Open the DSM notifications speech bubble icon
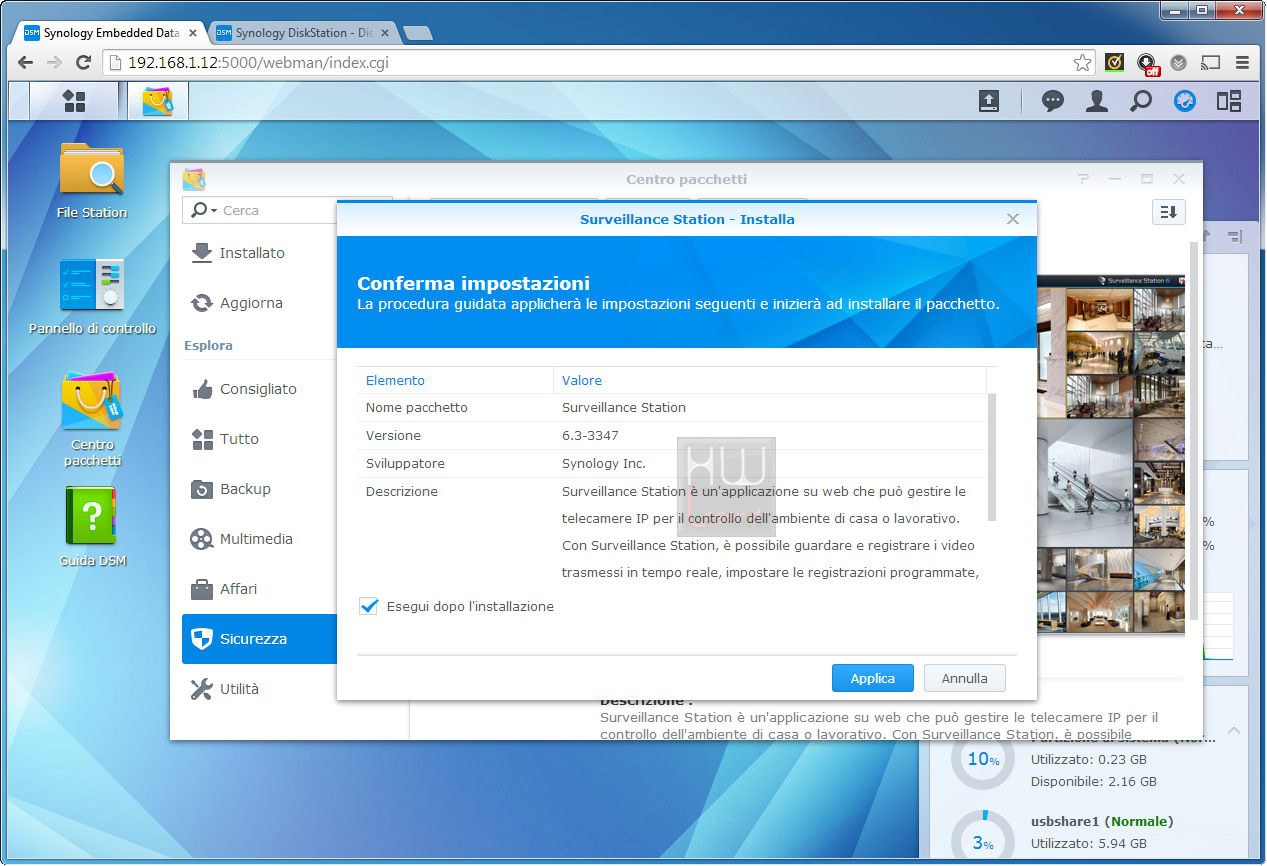Viewport: 1267px width, 866px height. tap(1052, 101)
